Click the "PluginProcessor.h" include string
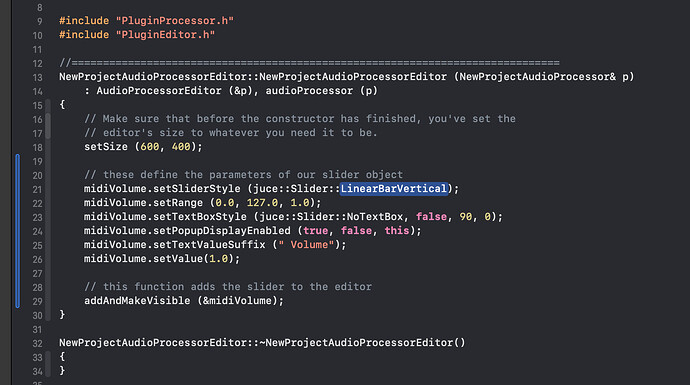 (175, 21)
